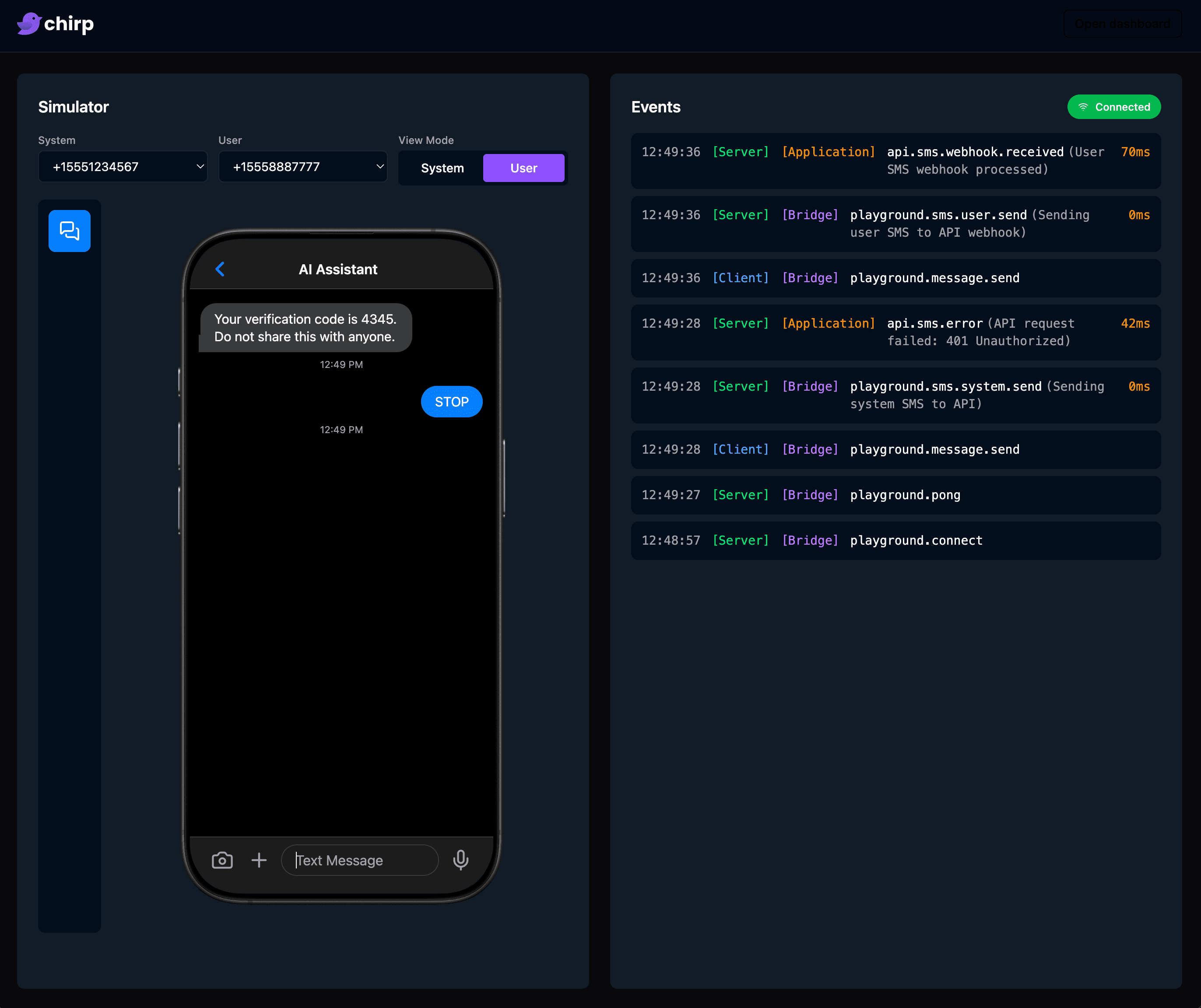This screenshot has width=1201, height=1008.
Task: Click the chirp bird logo
Action: coord(29,24)
